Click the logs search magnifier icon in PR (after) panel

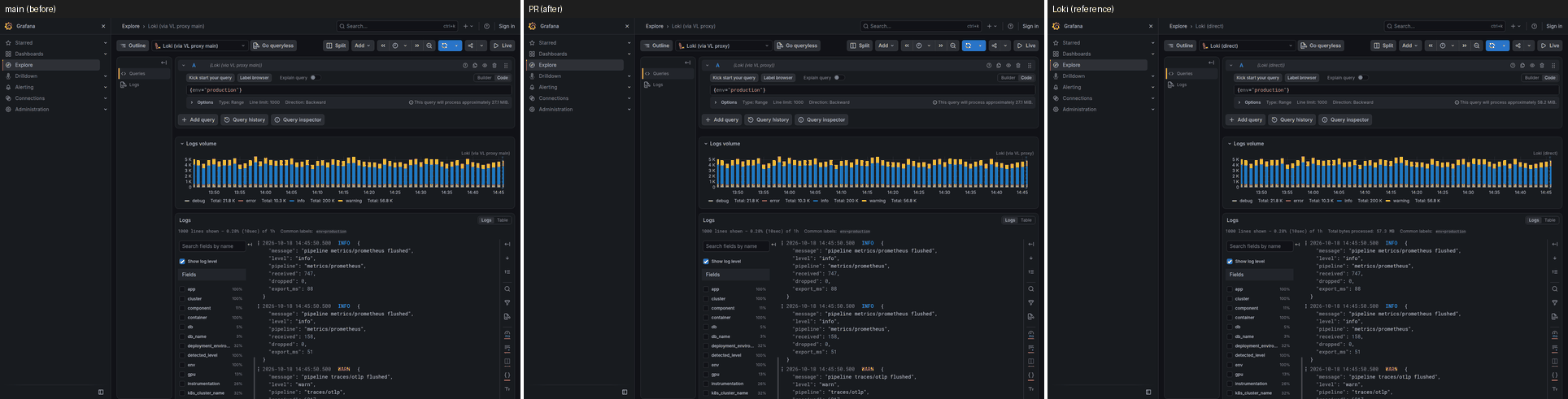[x=1031, y=288]
